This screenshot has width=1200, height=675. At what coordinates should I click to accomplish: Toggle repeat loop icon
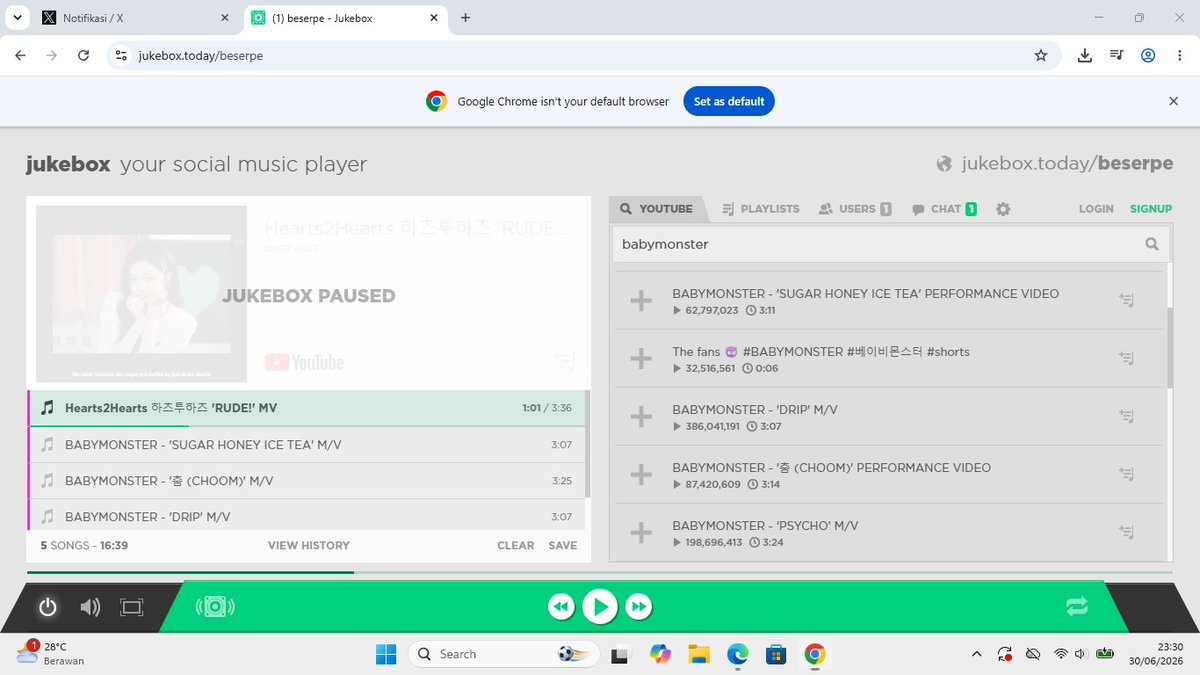click(x=1077, y=606)
